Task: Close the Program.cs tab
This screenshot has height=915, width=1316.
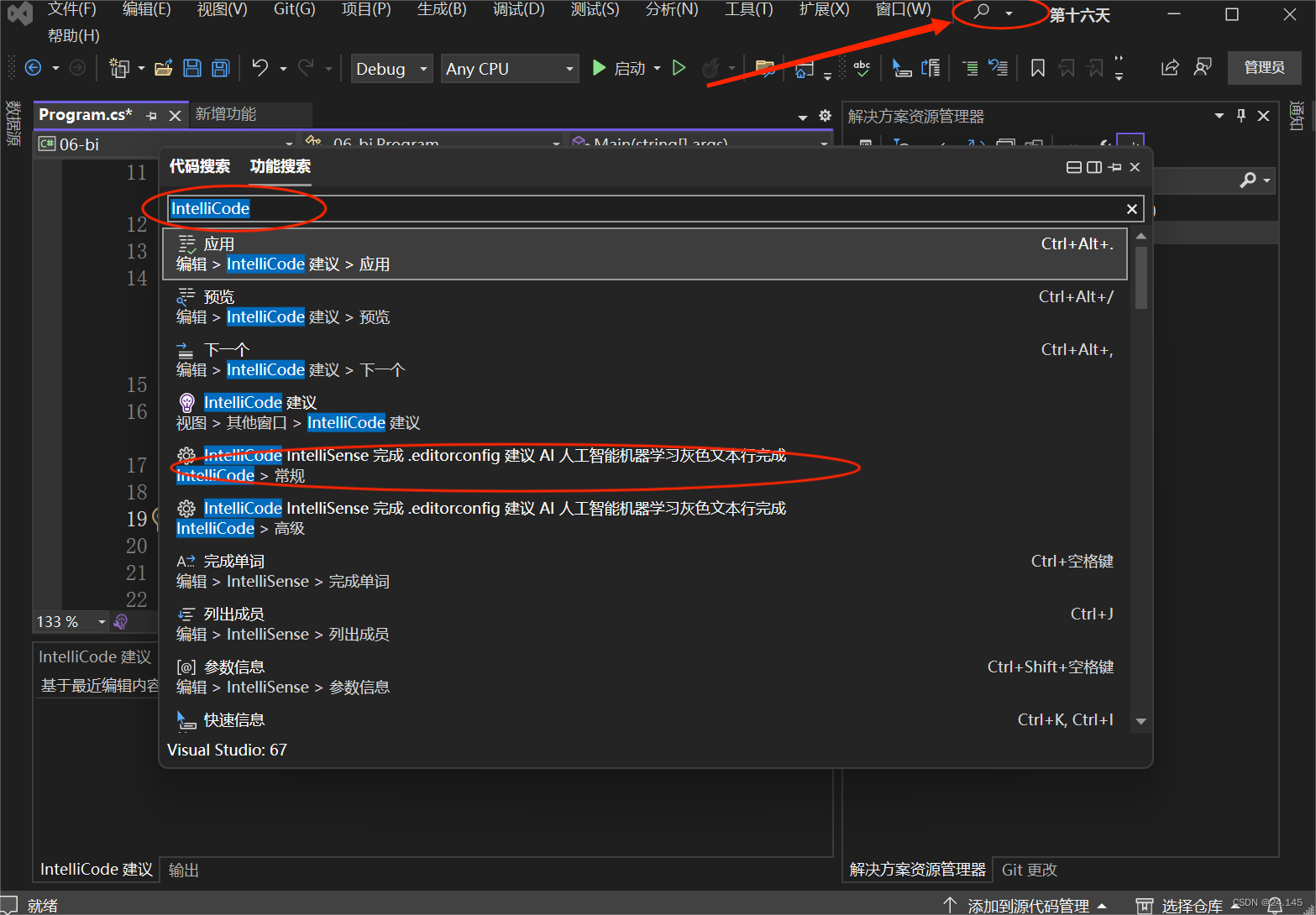Action: point(175,116)
